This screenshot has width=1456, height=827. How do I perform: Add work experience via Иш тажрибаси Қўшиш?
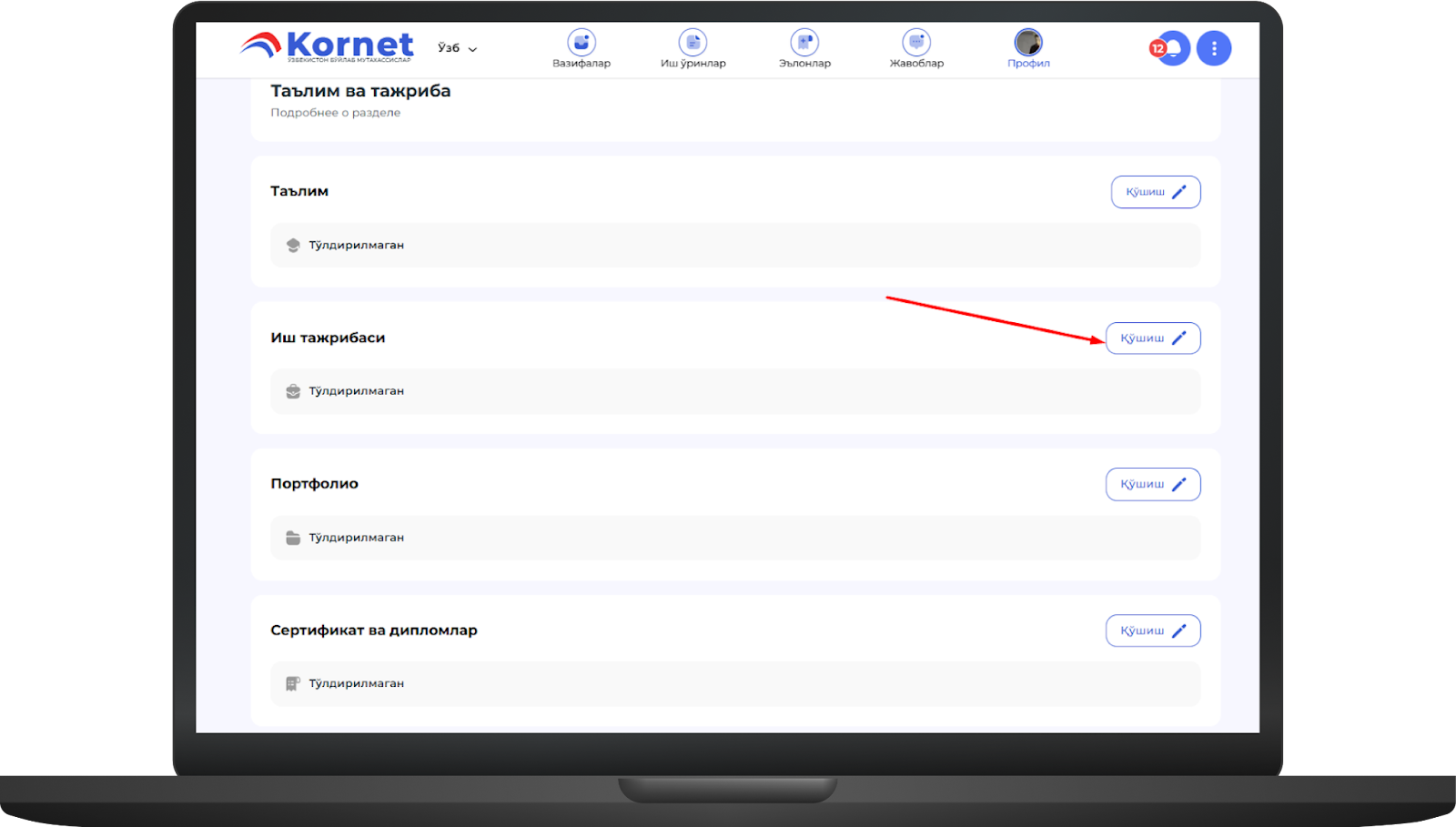1152,338
